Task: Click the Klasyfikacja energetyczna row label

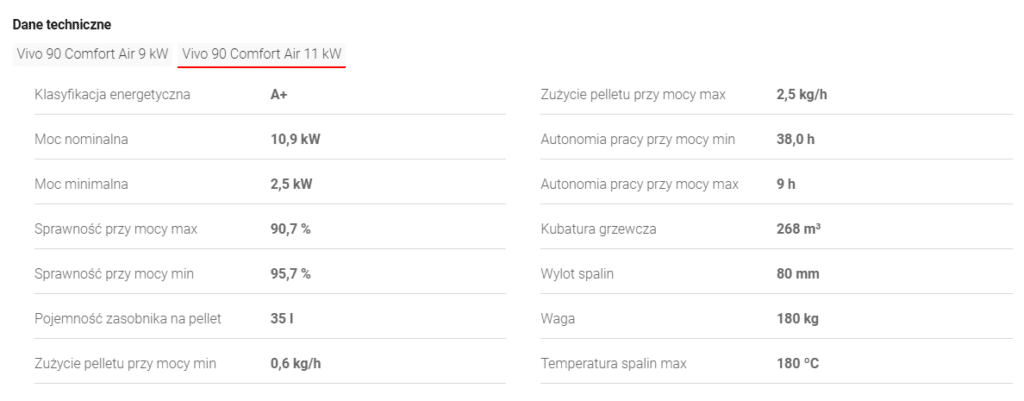Action: [112, 95]
